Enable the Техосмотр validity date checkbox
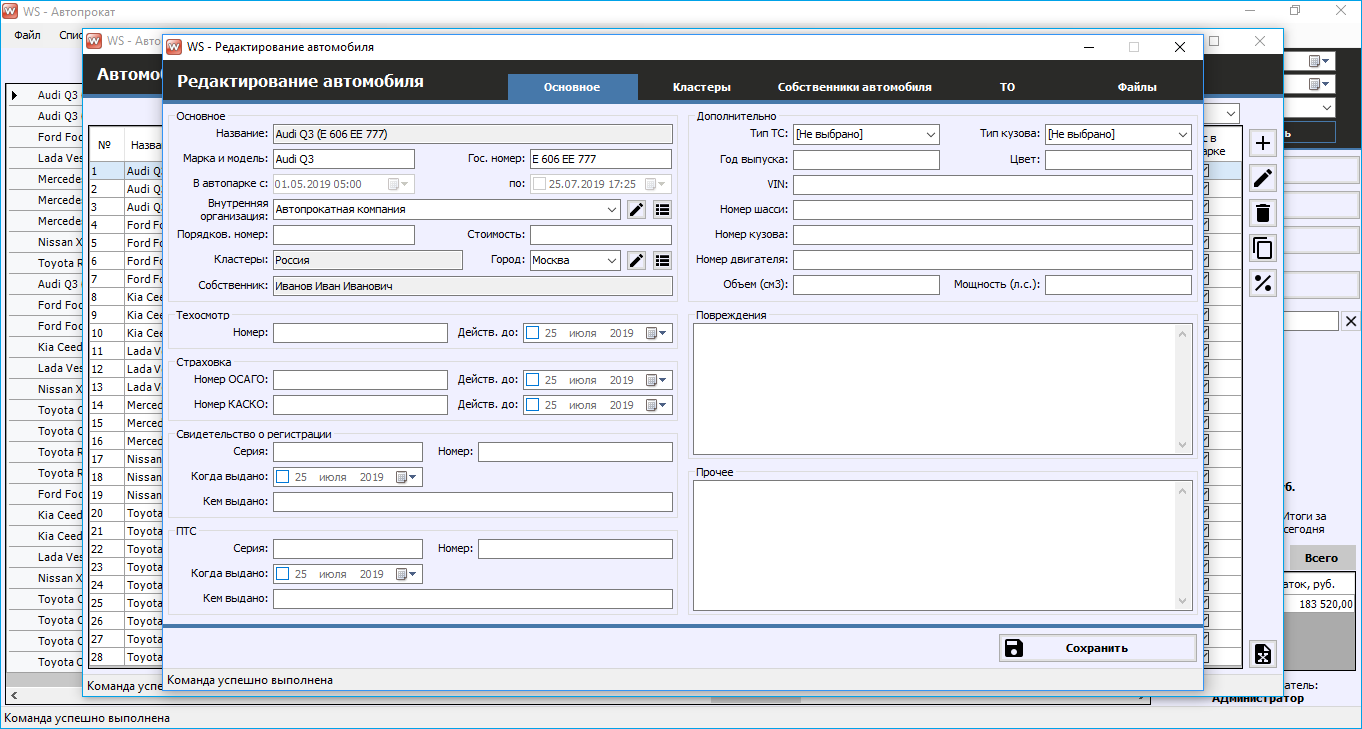Image resolution: width=1362 pixels, height=729 pixels. click(533, 333)
